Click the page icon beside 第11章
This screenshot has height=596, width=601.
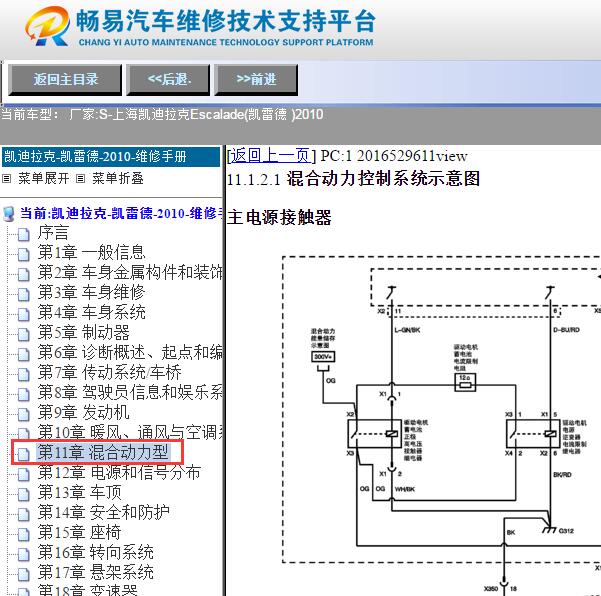click(x=23, y=454)
